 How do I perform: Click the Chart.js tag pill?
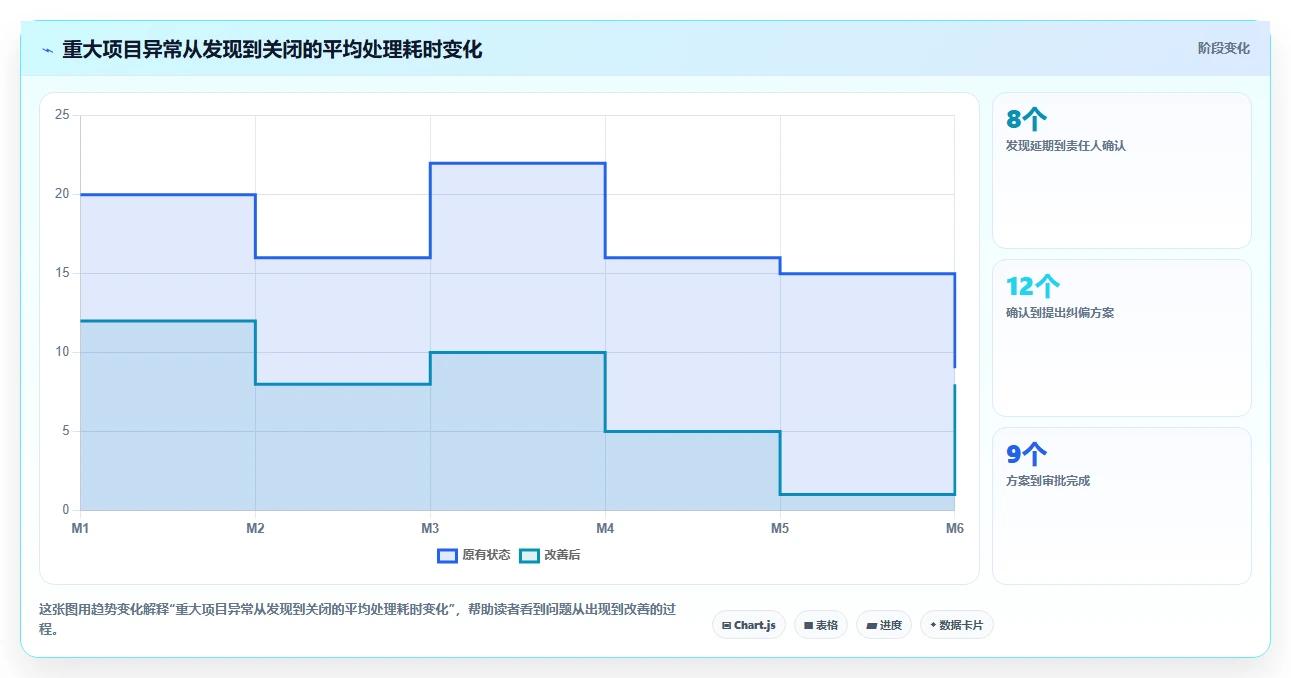pyautogui.click(x=749, y=625)
